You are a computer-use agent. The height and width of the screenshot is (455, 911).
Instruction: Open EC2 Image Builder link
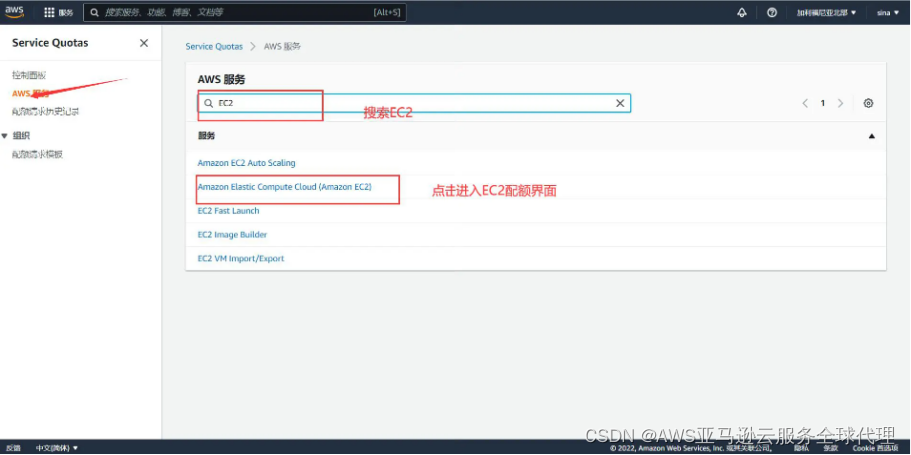[x=232, y=235]
